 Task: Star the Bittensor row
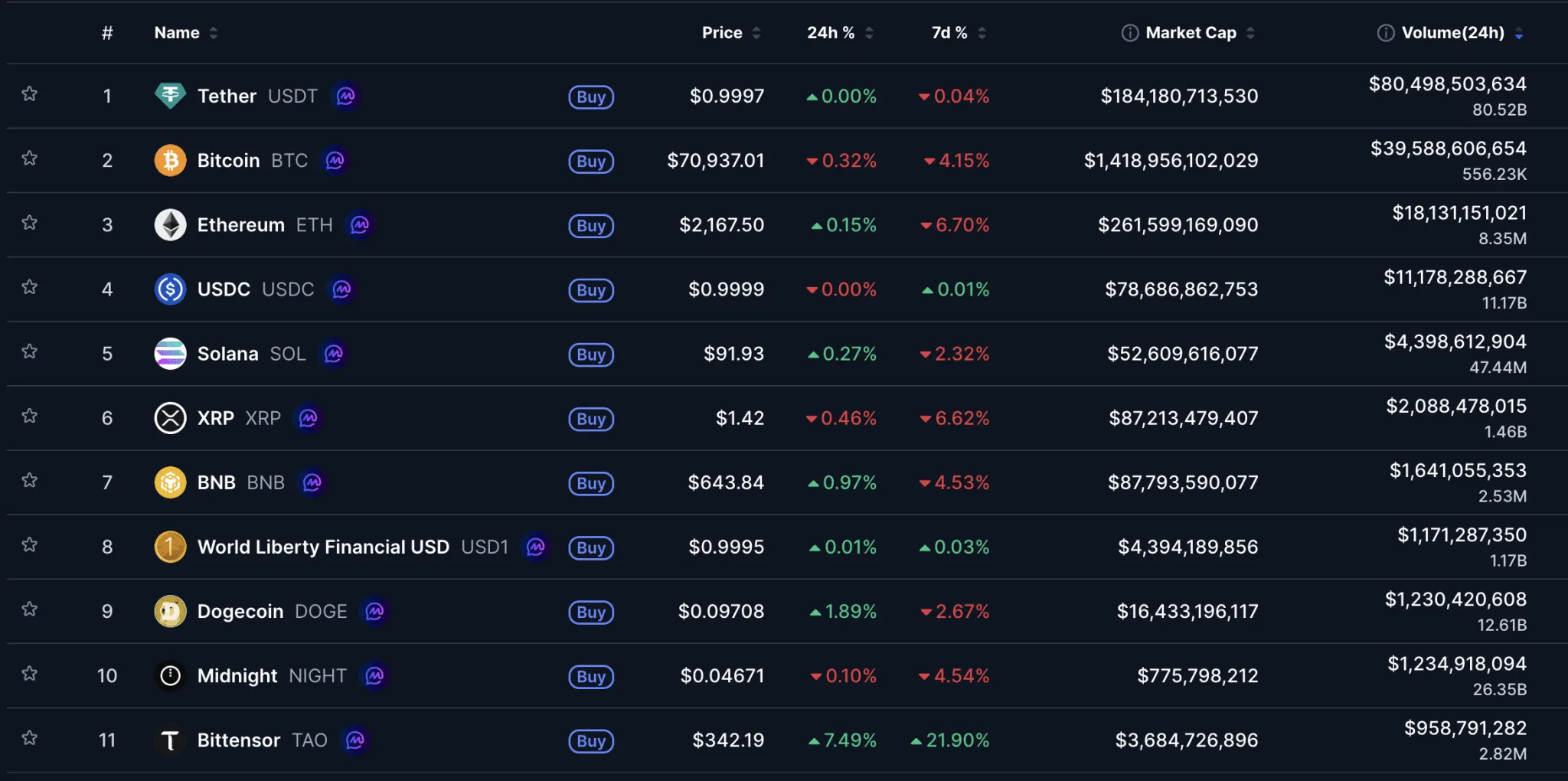pos(31,738)
